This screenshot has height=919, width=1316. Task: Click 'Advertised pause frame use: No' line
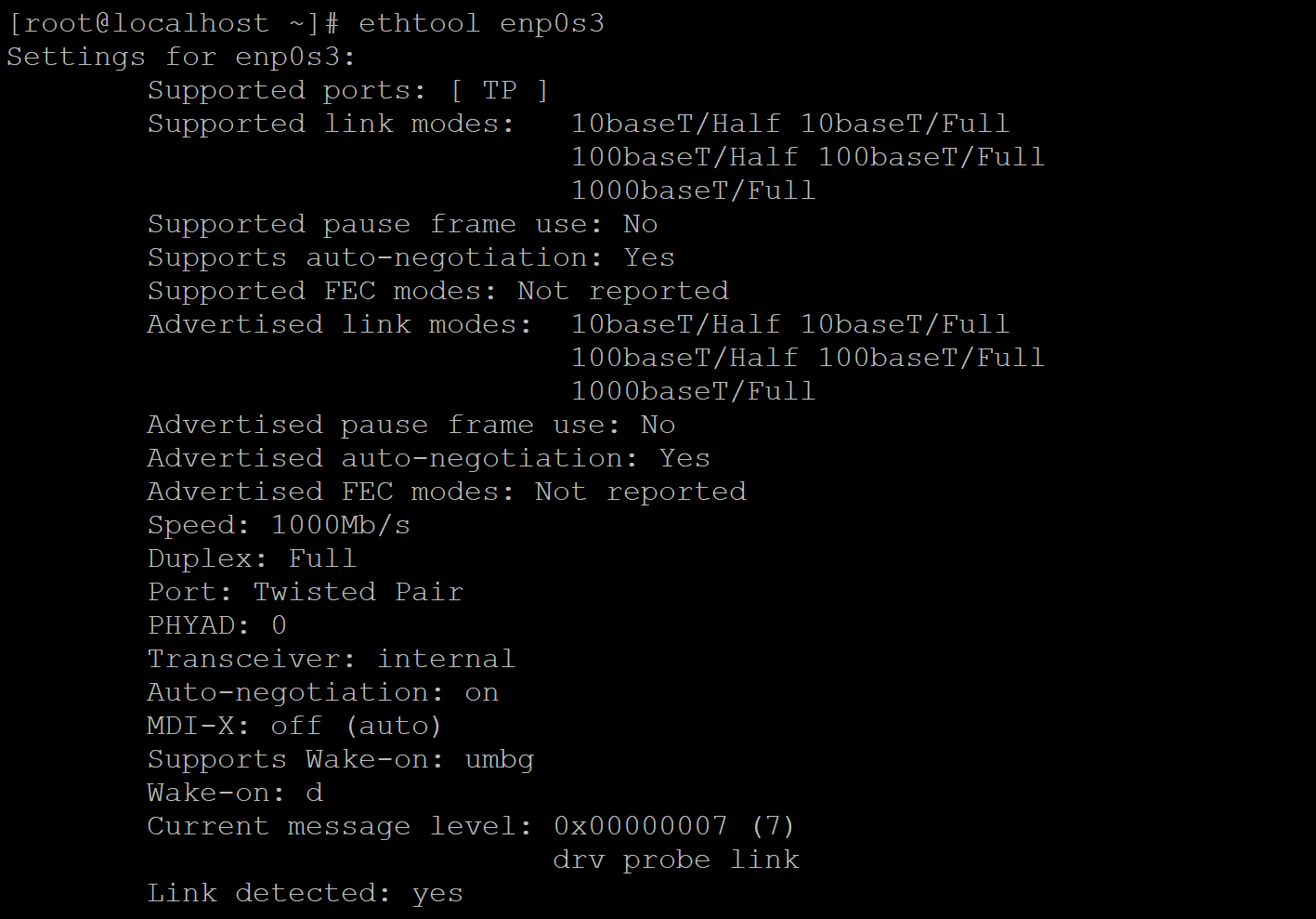click(410, 425)
